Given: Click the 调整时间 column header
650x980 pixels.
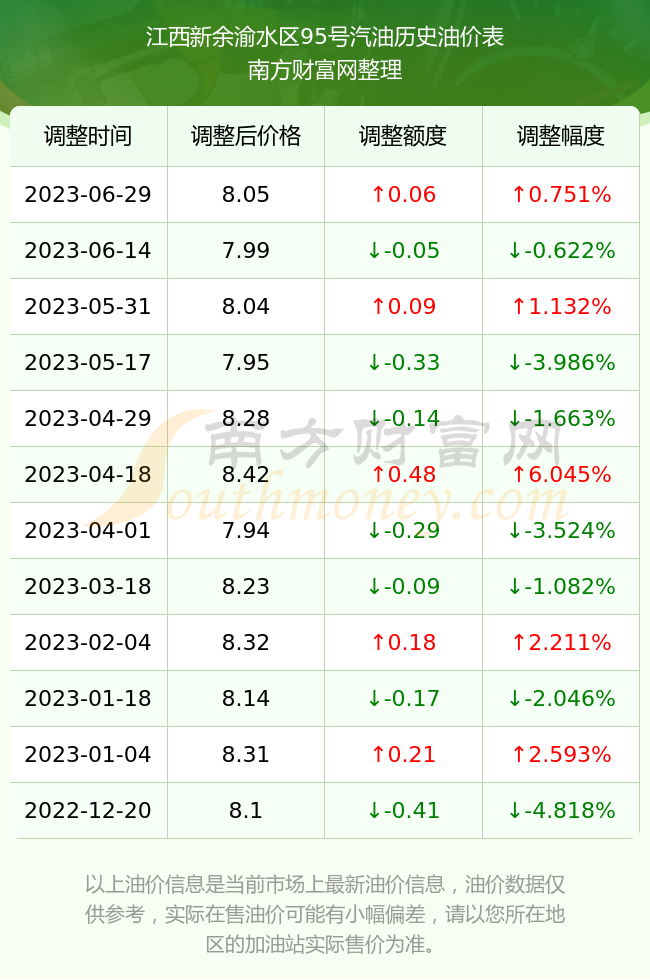Looking at the screenshot, I should pyautogui.click(x=88, y=136).
